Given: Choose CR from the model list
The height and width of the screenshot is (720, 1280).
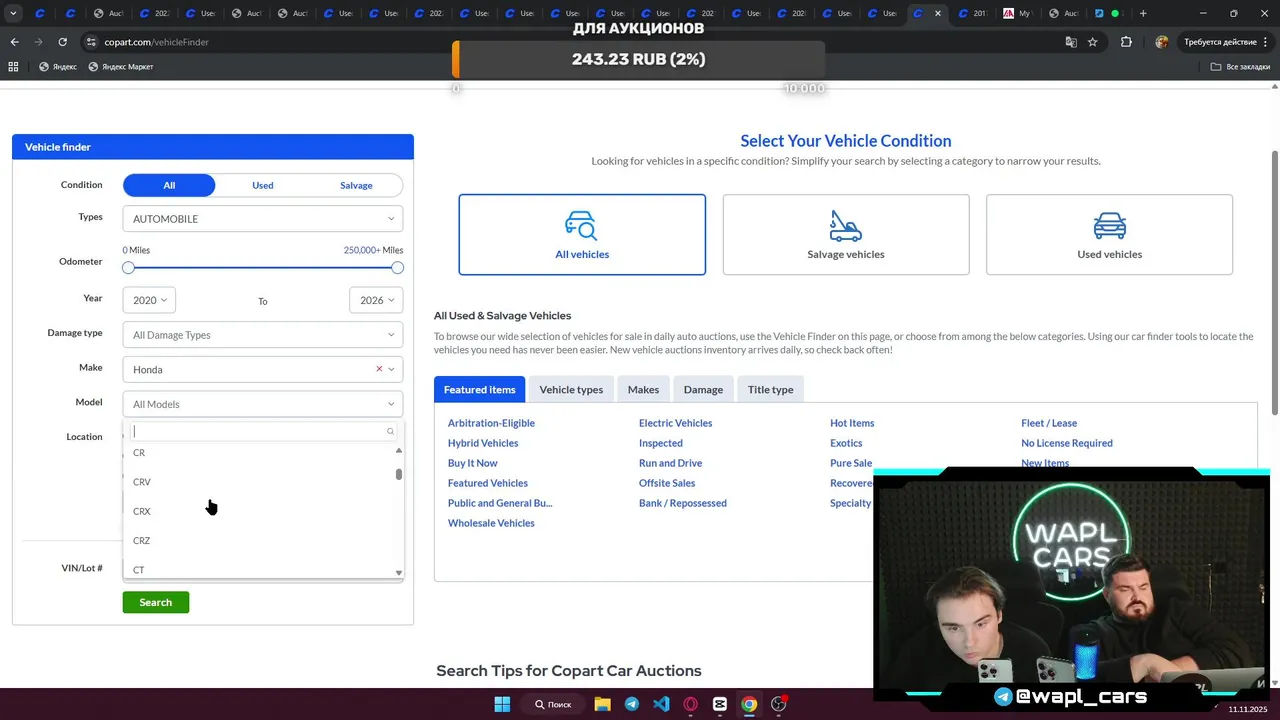Looking at the screenshot, I should click(x=139, y=453).
